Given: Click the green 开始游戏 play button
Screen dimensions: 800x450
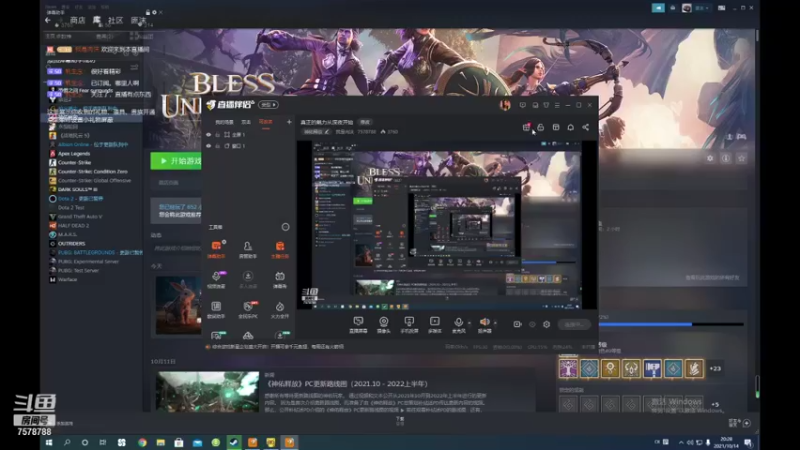Looking at the screenshot, I should [177, 161].
